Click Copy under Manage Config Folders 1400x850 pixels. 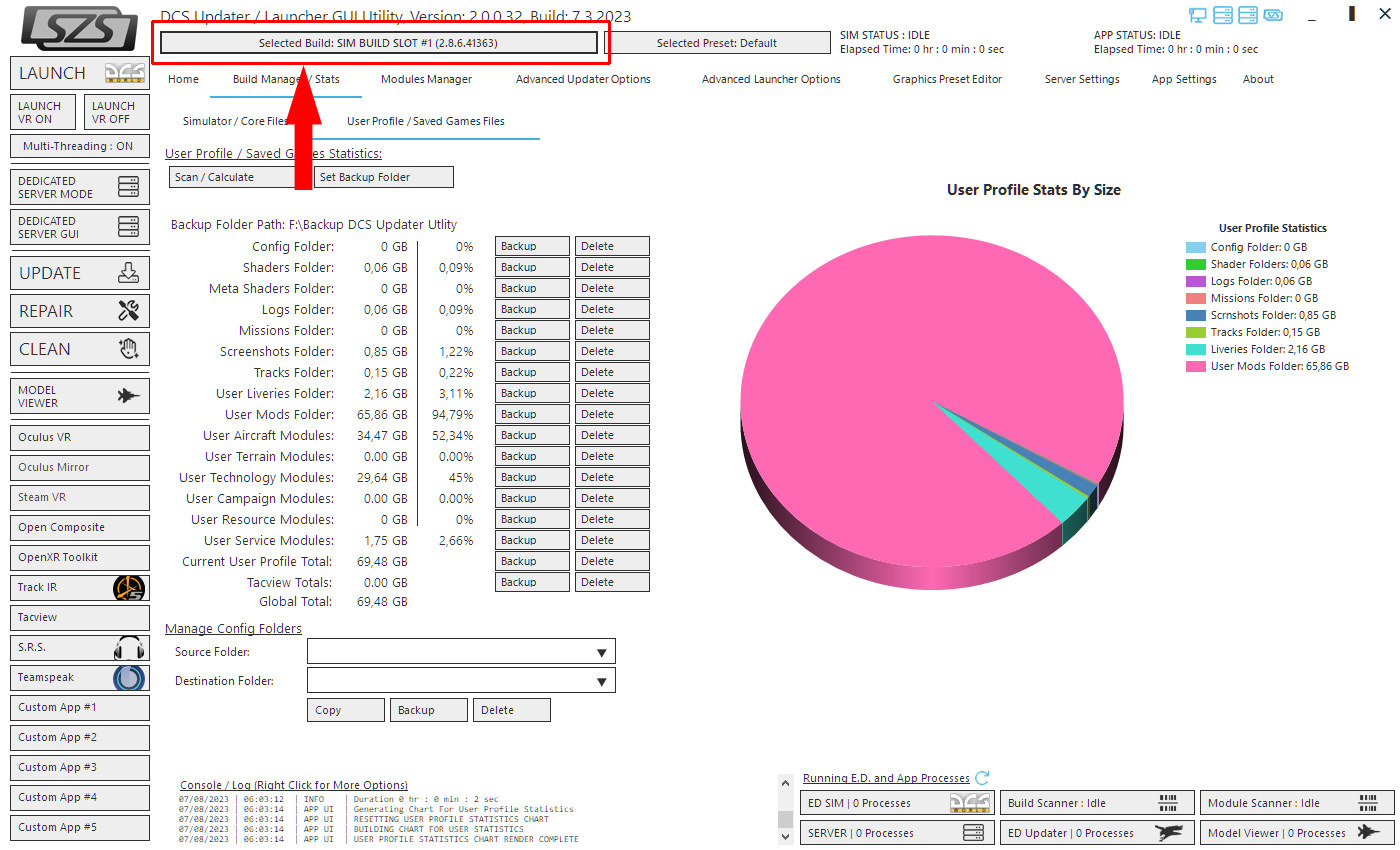[x=346, y=710]
